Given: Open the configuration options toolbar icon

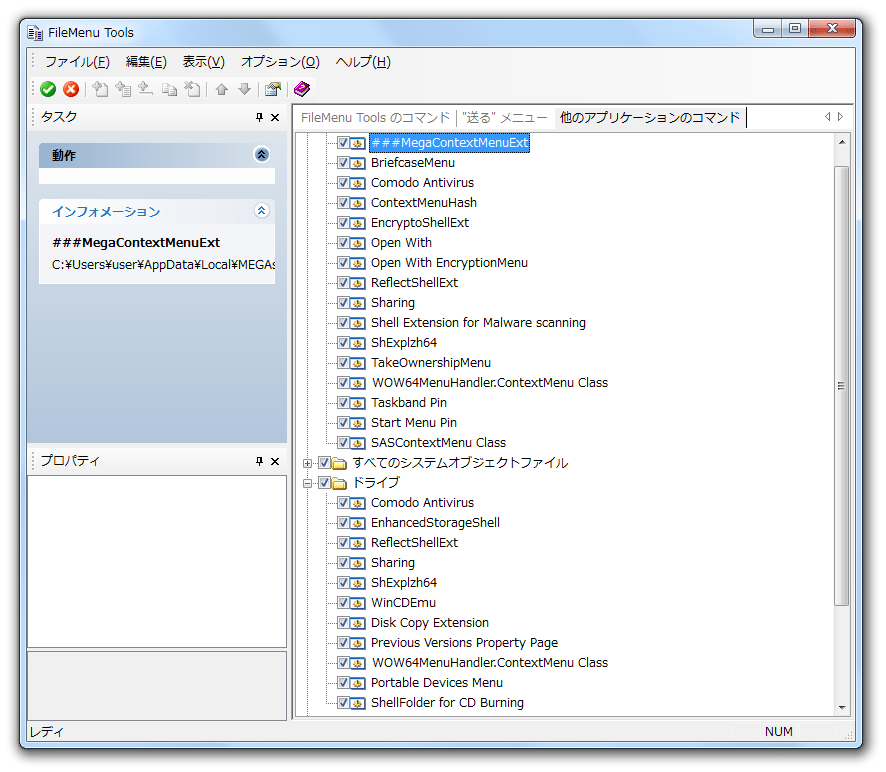Looking at the screenshot, I should click(x=273, y=89).
